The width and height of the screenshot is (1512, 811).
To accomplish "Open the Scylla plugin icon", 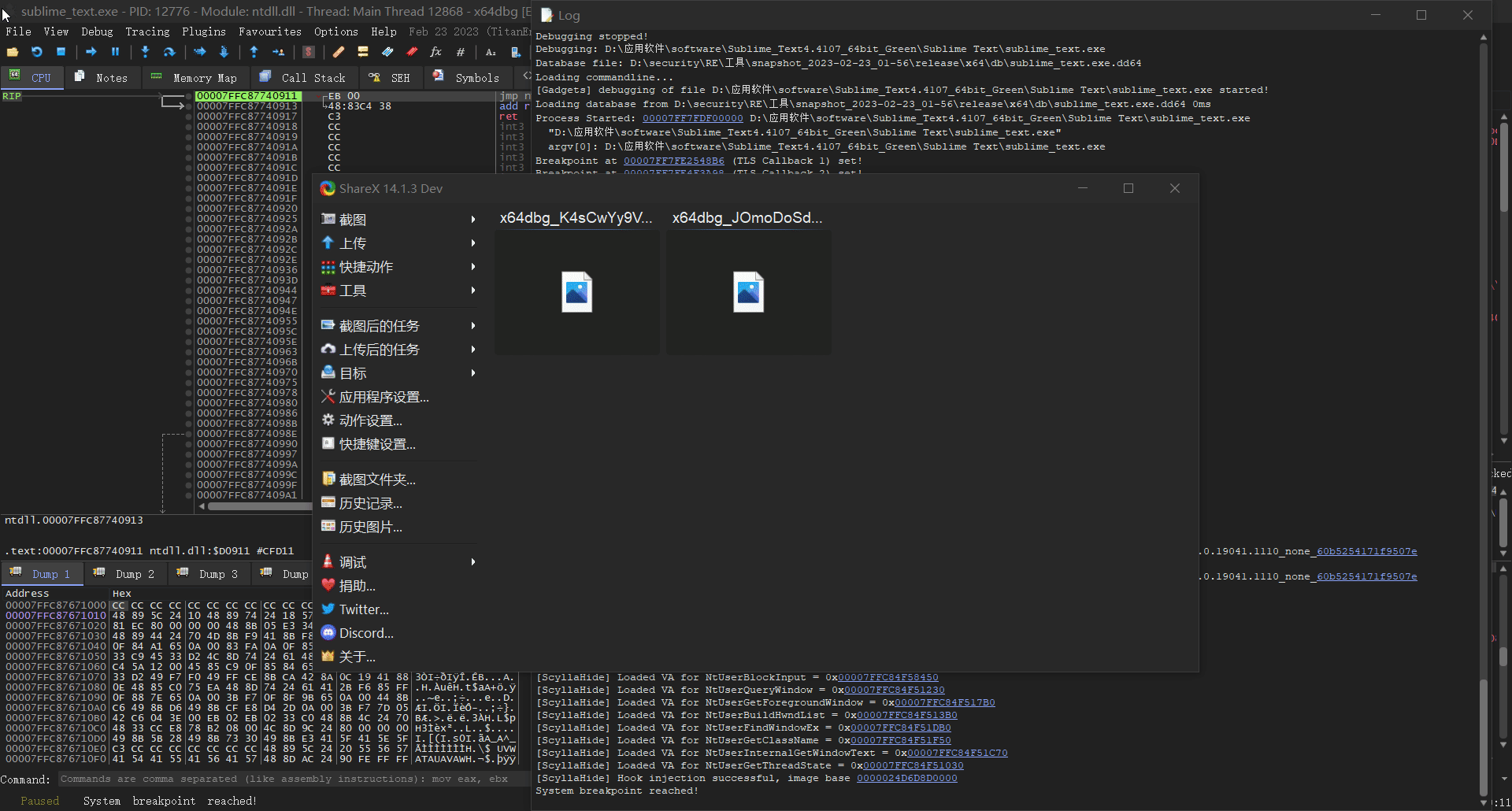I will pos(309,52).
